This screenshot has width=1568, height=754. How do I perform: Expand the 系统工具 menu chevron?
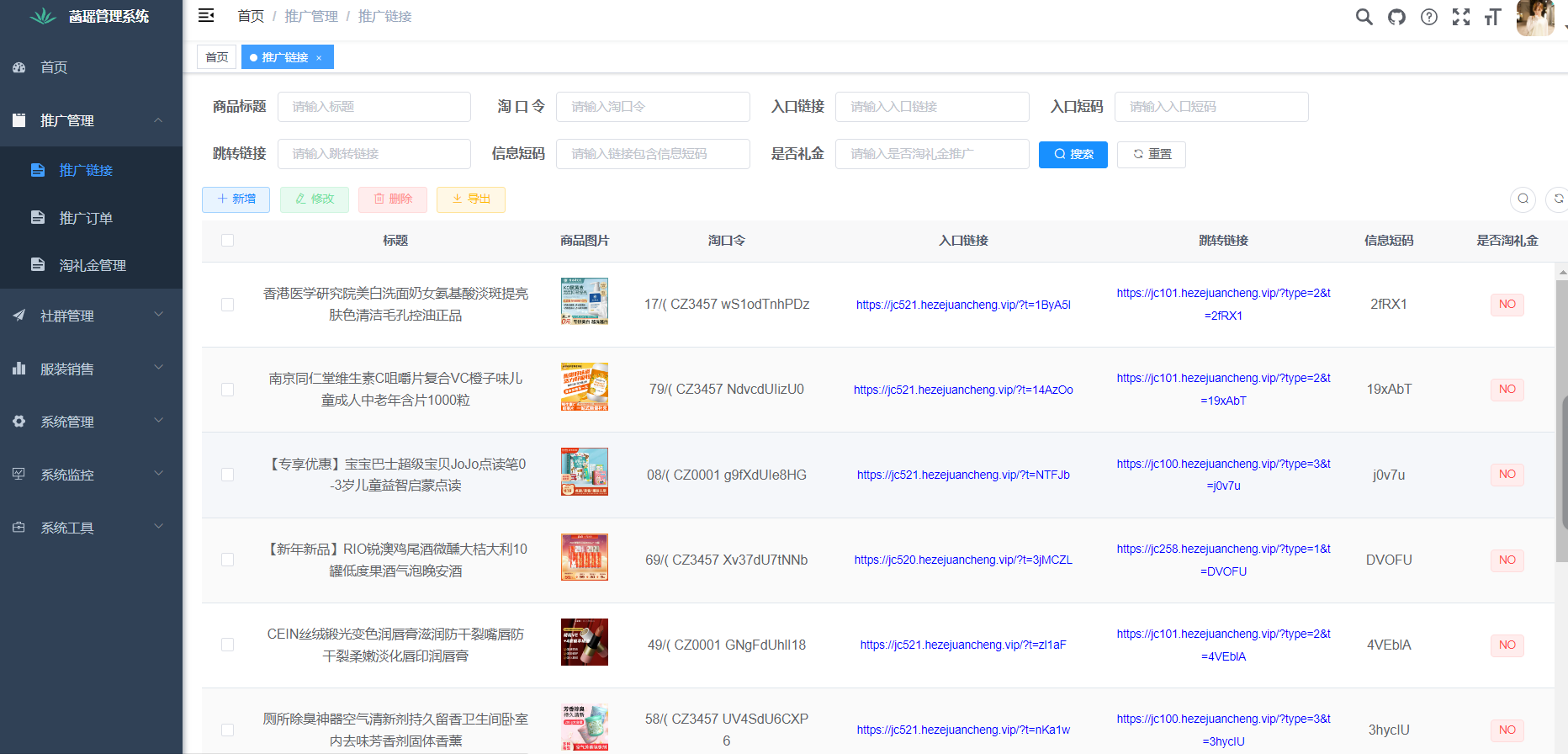click(158, 527)
